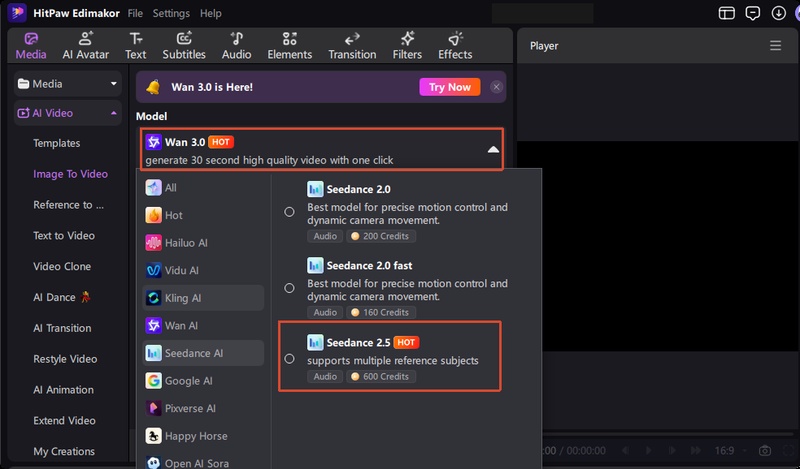
Task: Select Reference to ... sidebar item
Action: (68, 205)
